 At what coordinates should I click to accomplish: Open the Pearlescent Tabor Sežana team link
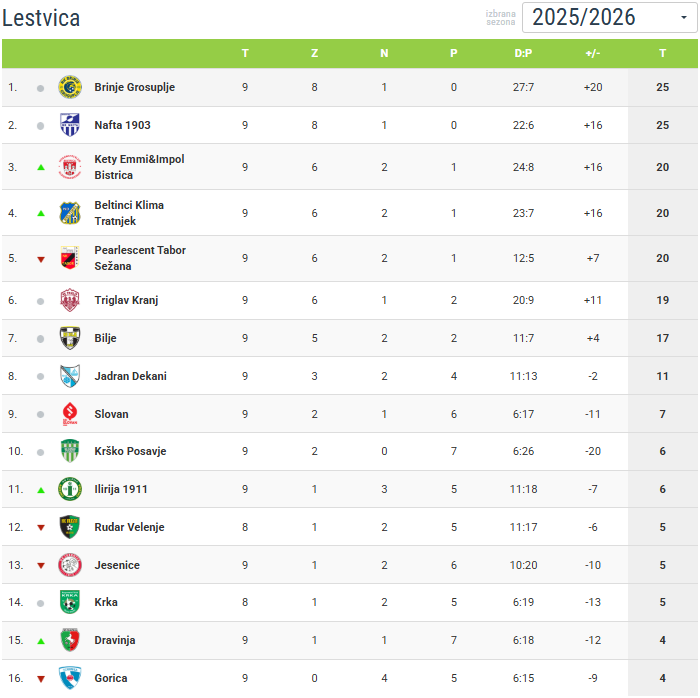140,258
